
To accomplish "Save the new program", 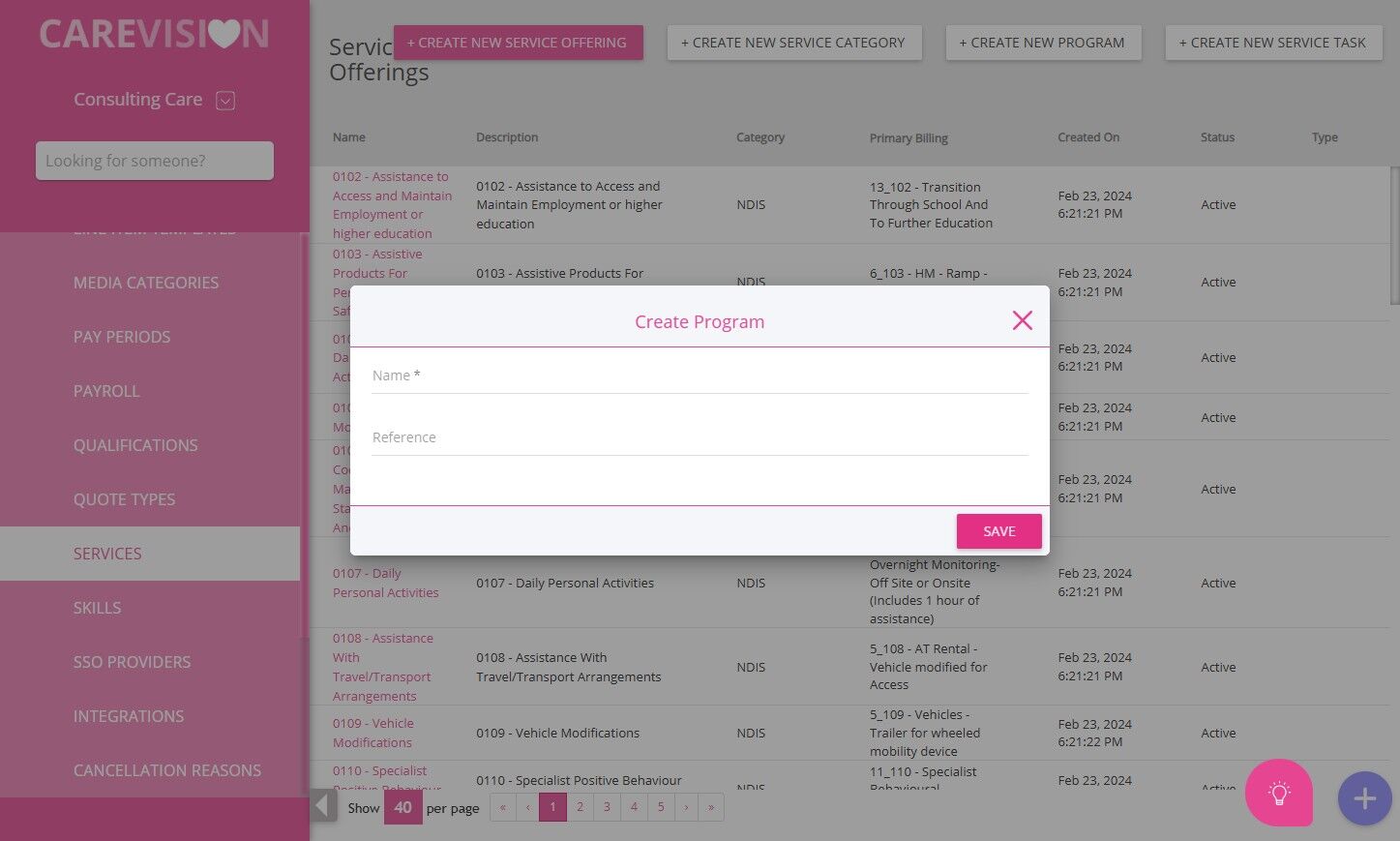I will click(x=998, y=531).
